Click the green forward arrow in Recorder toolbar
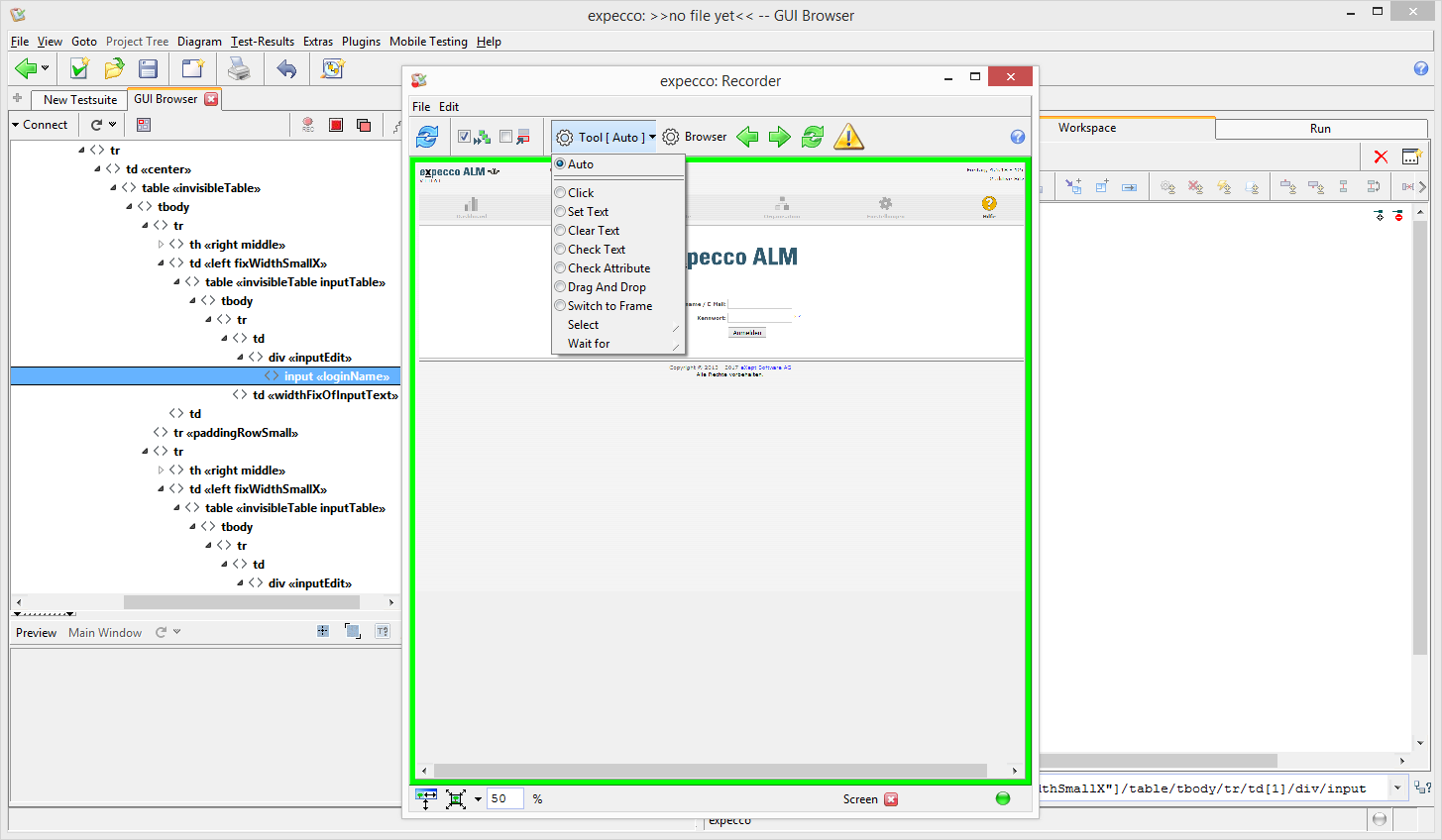Screen dimensions: 1442x840 pyautogui.click(x=780, y=137)
